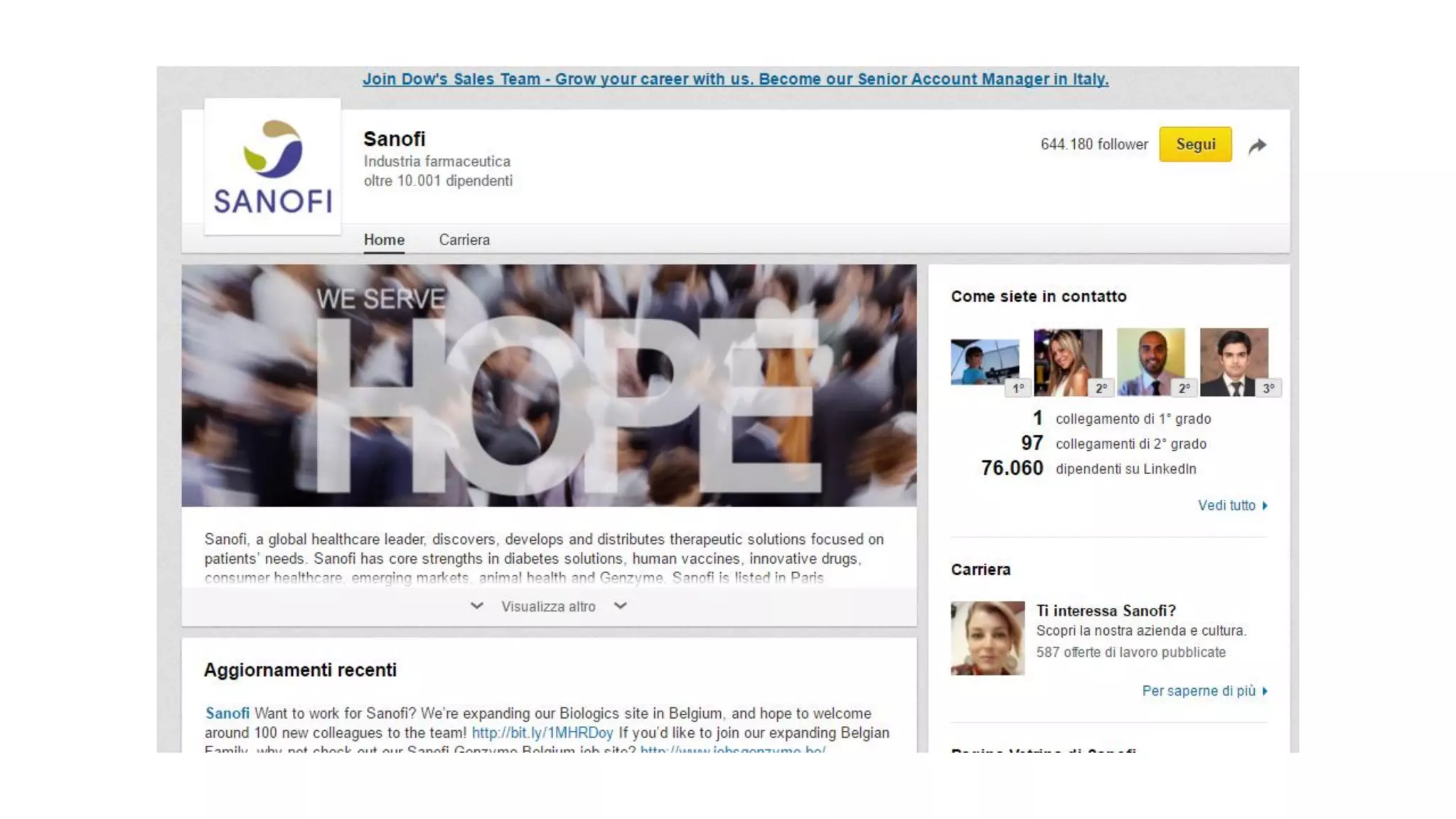The image size is (1456, 819).
Task: Open the 1st degree connection profile photo
Action: pyautogui.click(x=985, y=362)
